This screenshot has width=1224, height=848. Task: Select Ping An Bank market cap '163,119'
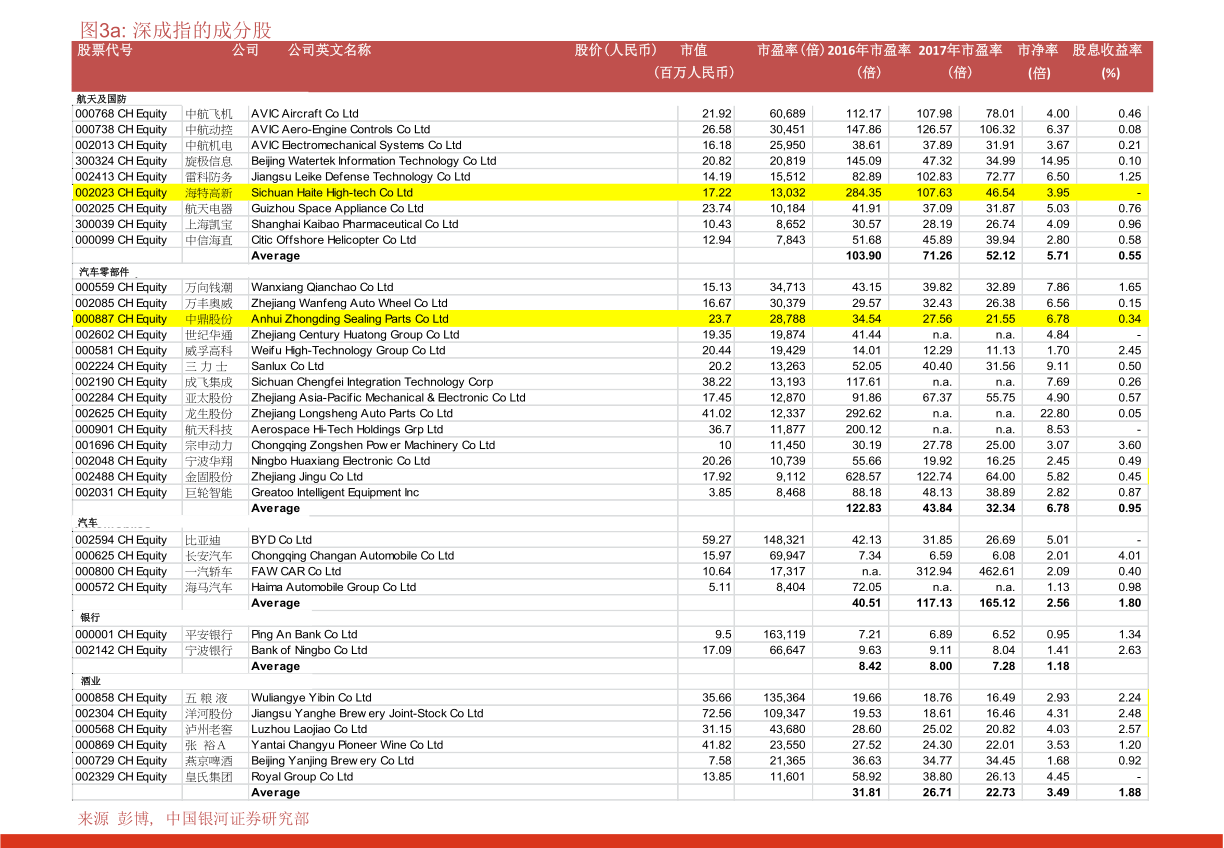tap(784, 634)
